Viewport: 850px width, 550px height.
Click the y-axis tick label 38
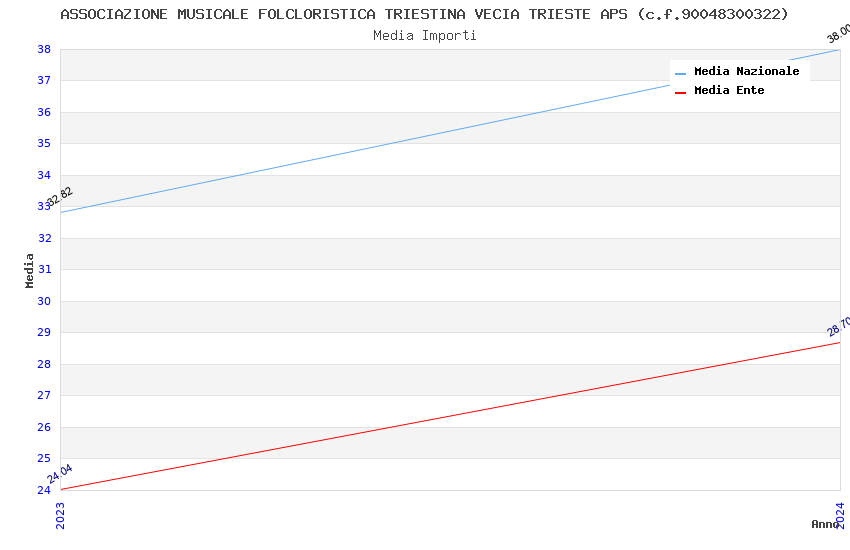[x=44, y=49]
